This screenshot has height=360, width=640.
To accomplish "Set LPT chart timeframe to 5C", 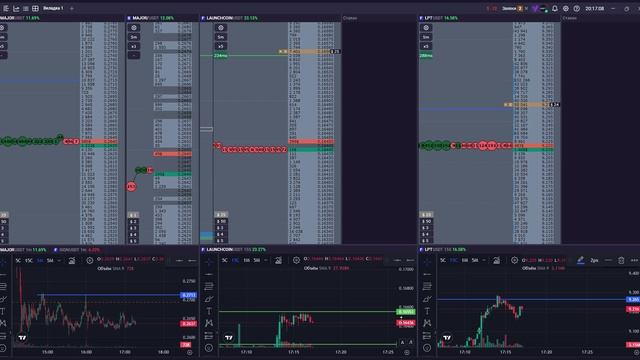I will [443, 260].
